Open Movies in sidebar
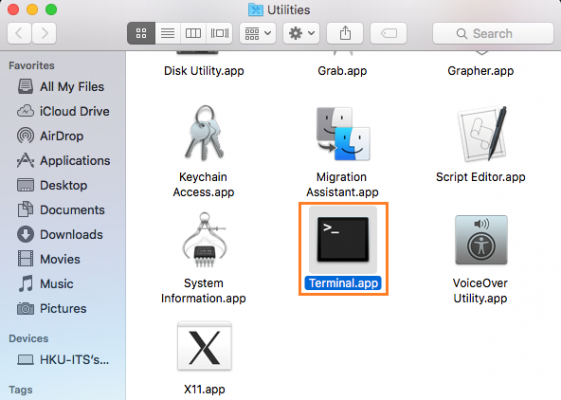The height and width of the screenshot is (400, 561). click(63, 259)
